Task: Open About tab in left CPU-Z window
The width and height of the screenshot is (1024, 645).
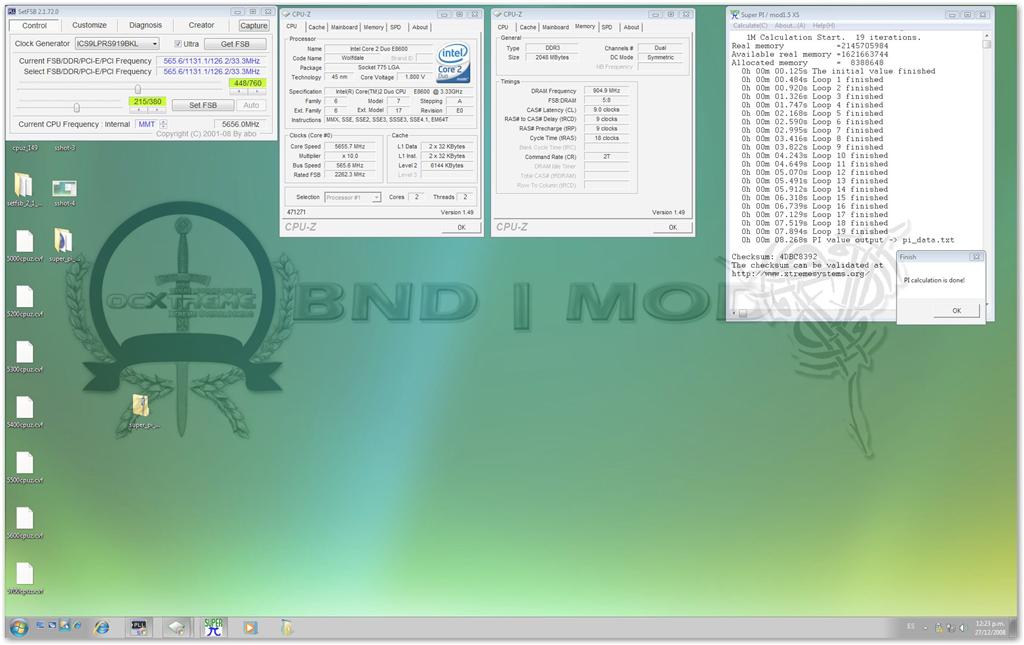Action: (x=420, y=27)
